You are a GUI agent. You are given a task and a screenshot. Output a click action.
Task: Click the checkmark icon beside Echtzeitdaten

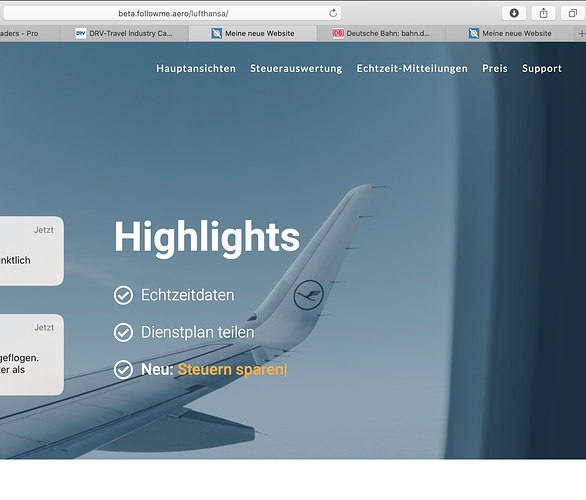123,295
